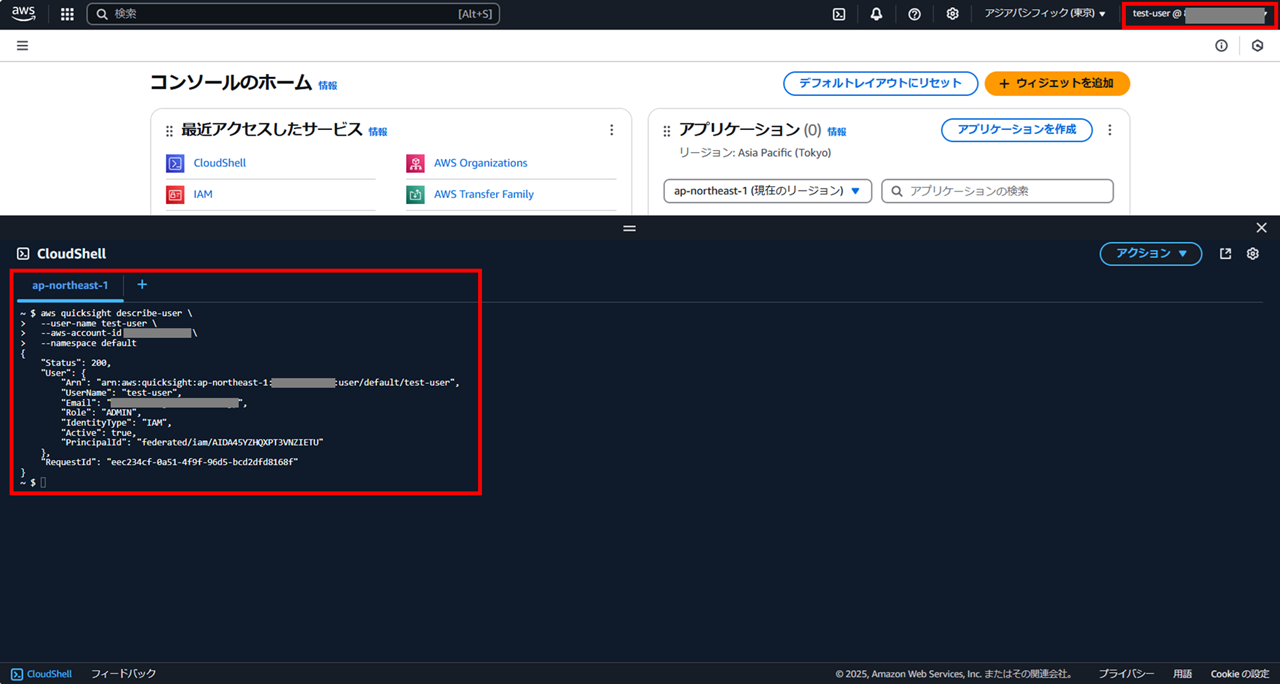Open the 用語 footer link
The height and width of the screenshot is (684, 1280).
(x=1183, y=674)
